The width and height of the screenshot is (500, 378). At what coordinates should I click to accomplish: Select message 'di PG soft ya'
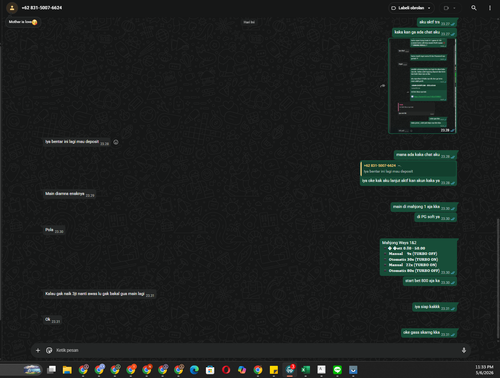(x=435, y=217)
